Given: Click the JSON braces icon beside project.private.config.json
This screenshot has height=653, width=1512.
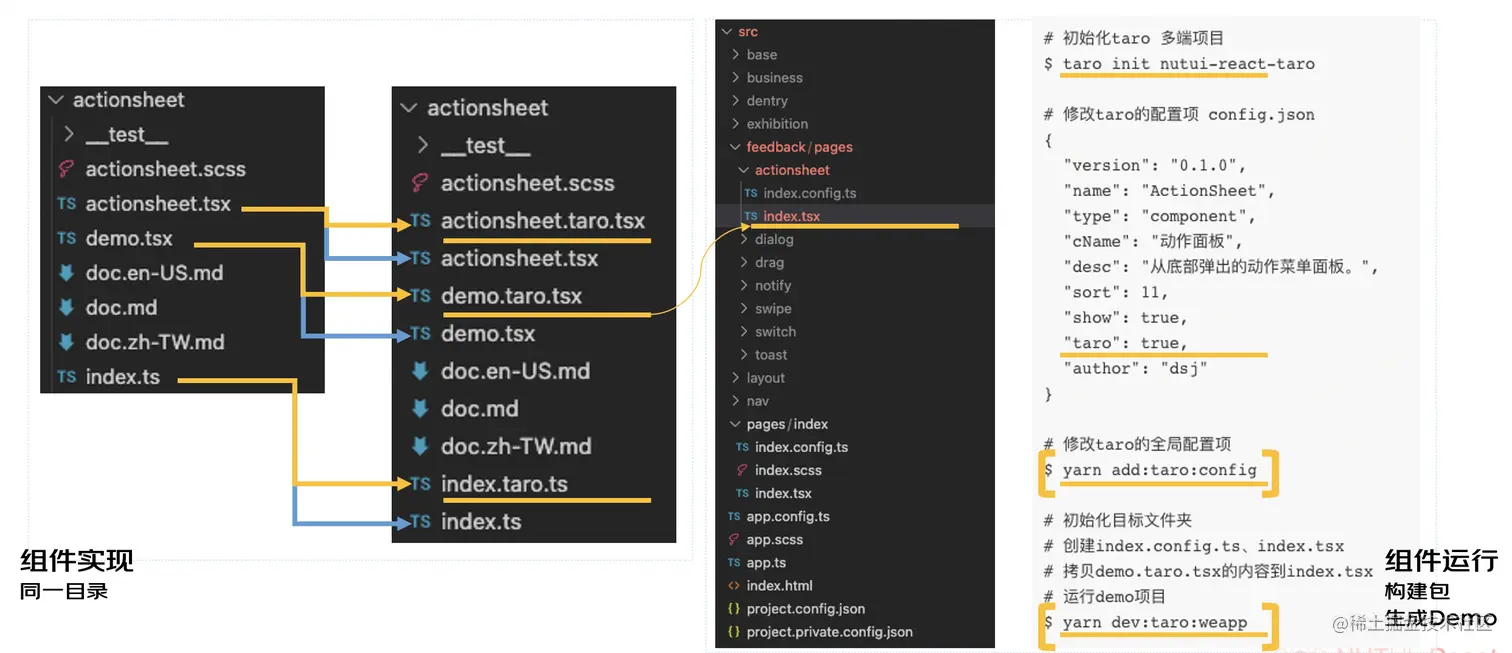Looking at the screenshot, I should [x=734, y=632].
